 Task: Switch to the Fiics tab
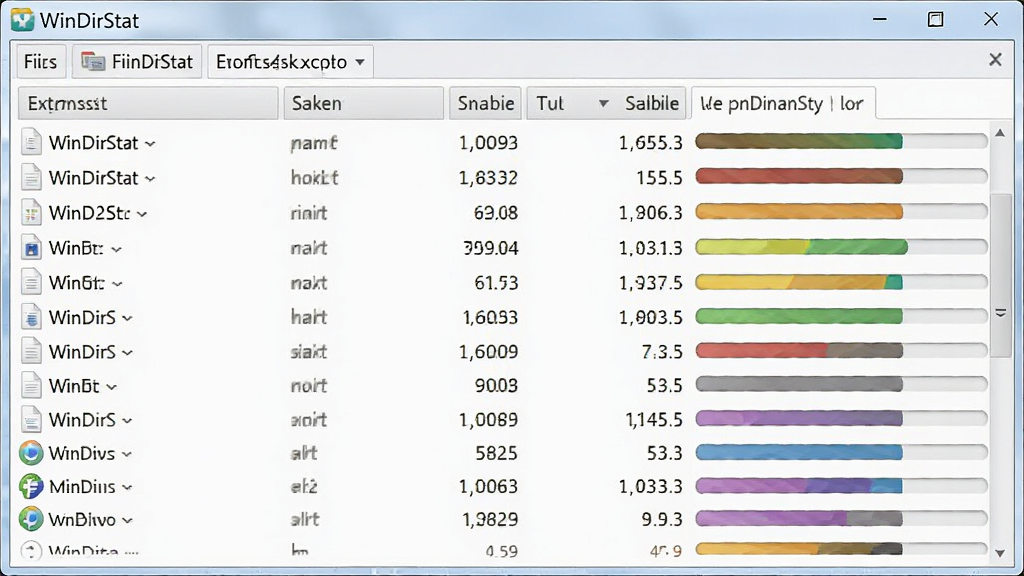(40, 61)
